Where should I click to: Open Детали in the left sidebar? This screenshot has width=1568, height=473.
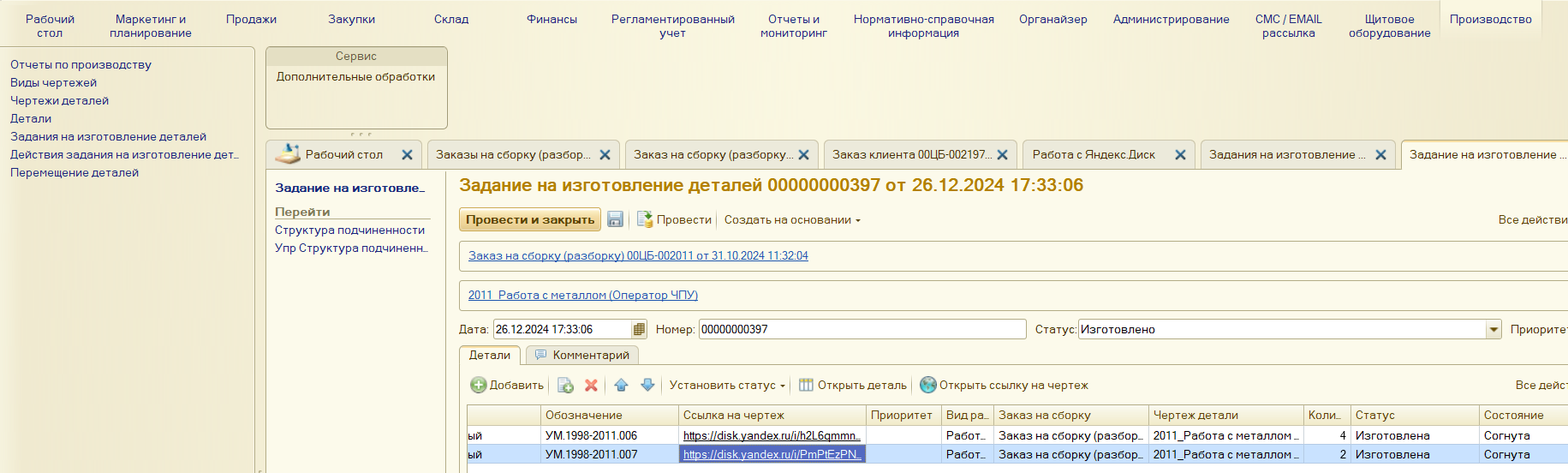(31, 118)
